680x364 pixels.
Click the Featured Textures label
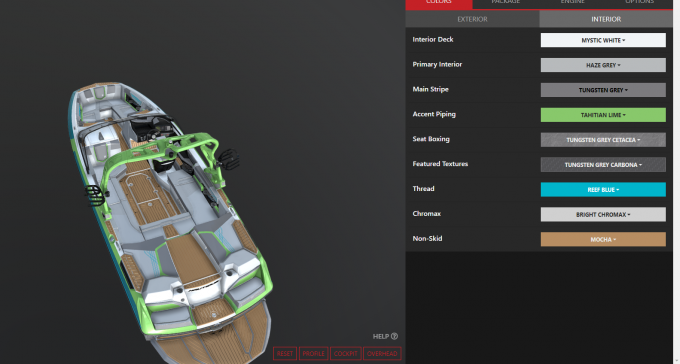(440, 164)
